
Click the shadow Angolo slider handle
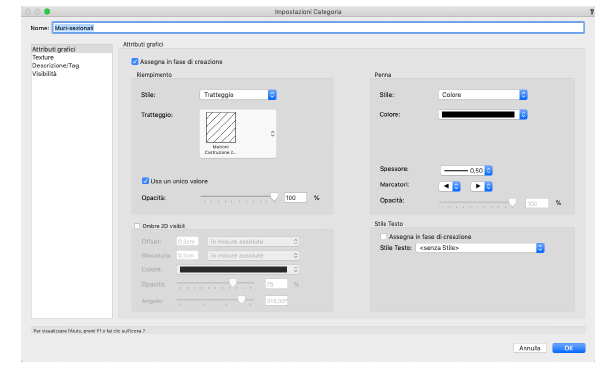(x=242, y=300)
